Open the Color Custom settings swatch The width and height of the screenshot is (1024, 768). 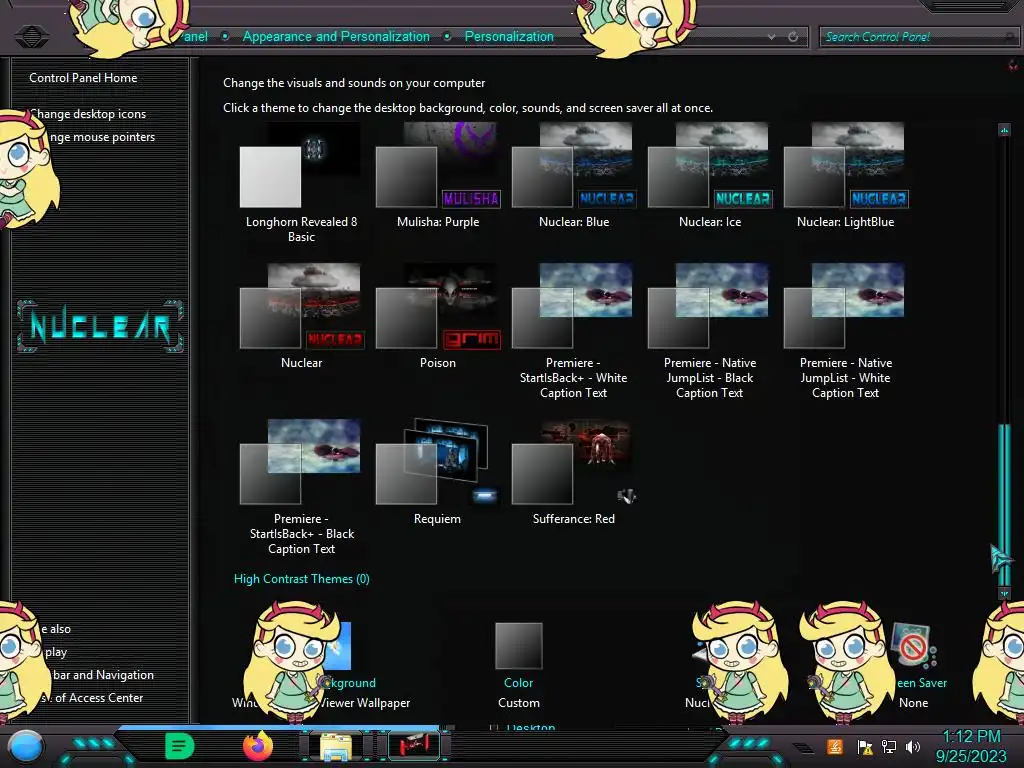tap(519, 645)
